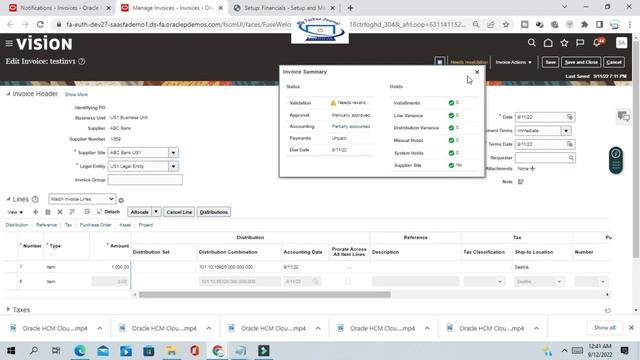Switch to Notifications browser tab
Screen dimensions: 640x360
[59, 8]
